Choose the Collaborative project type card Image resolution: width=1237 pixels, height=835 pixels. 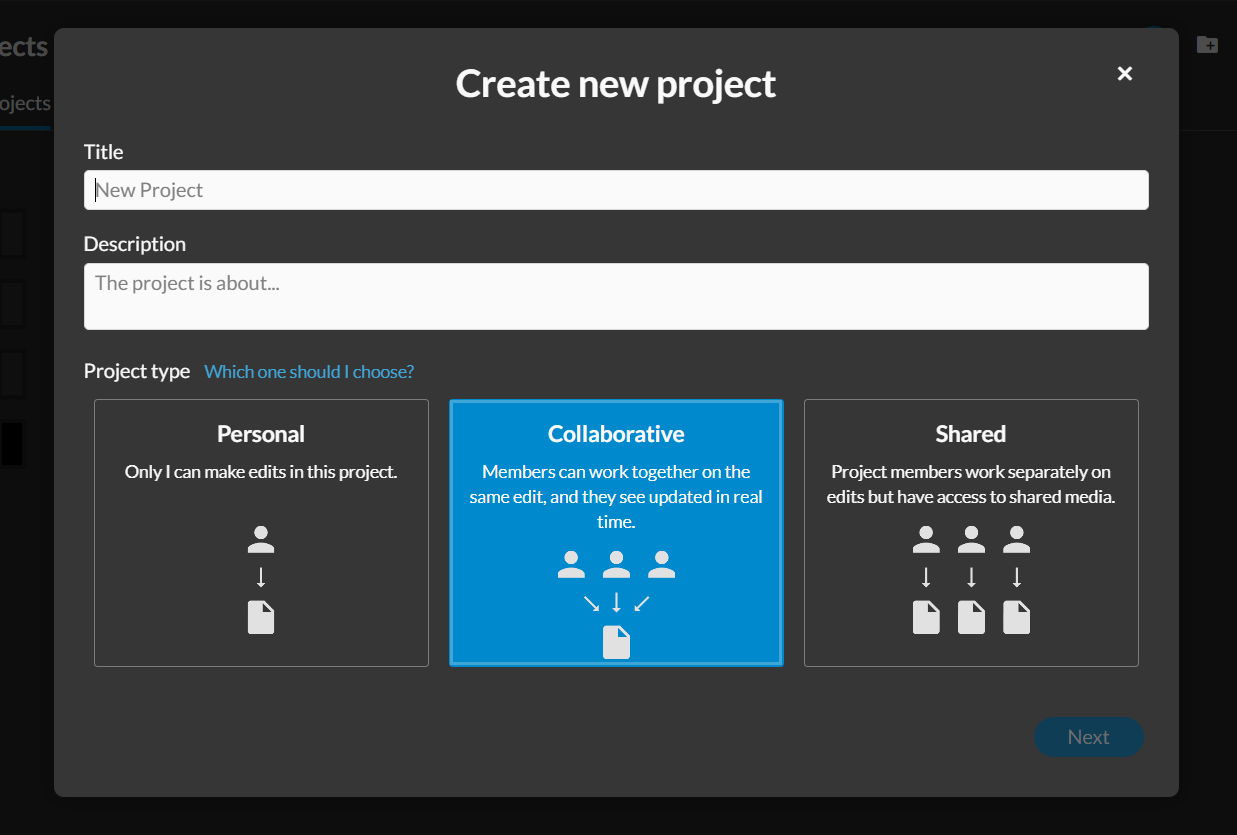(x=616, y=533)
